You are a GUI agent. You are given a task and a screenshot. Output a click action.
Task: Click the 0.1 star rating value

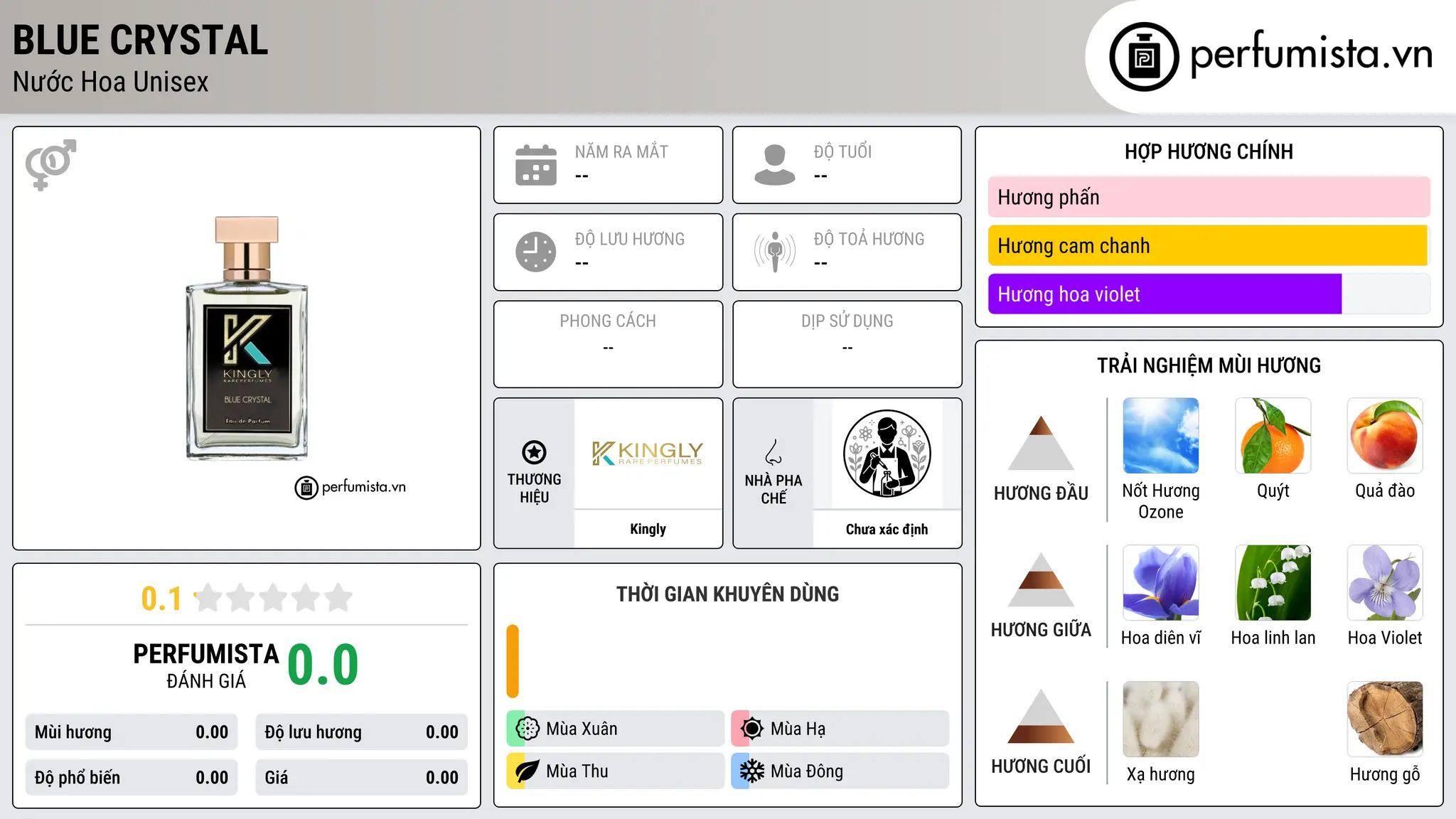click(x=161, y=599)
